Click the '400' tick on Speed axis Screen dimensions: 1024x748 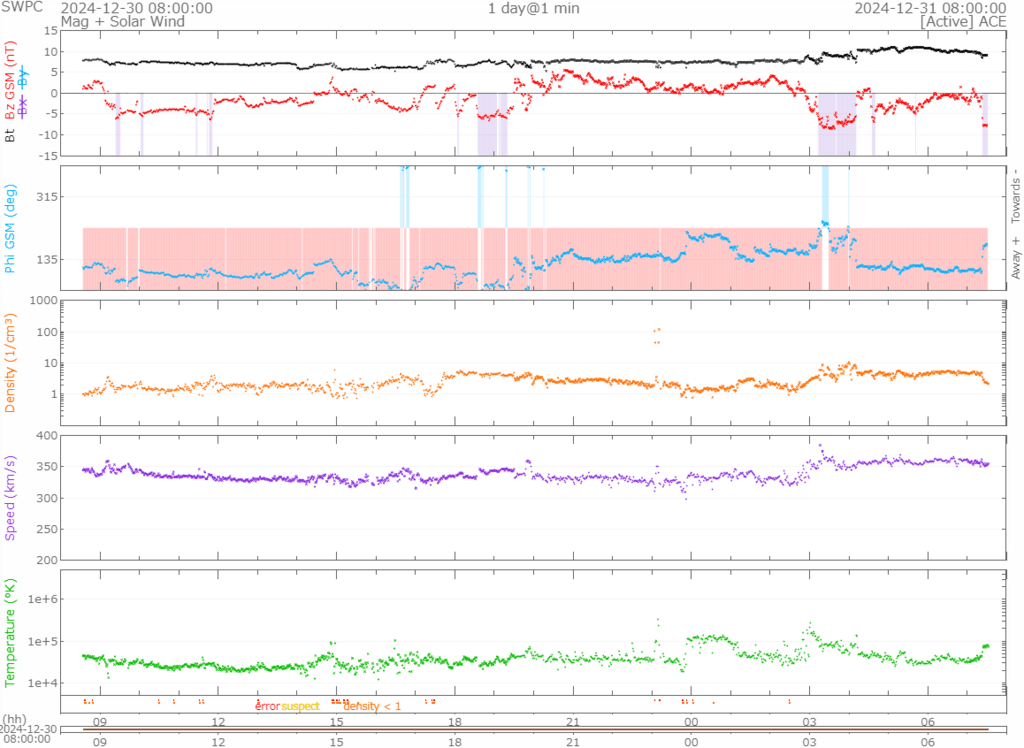46,435
